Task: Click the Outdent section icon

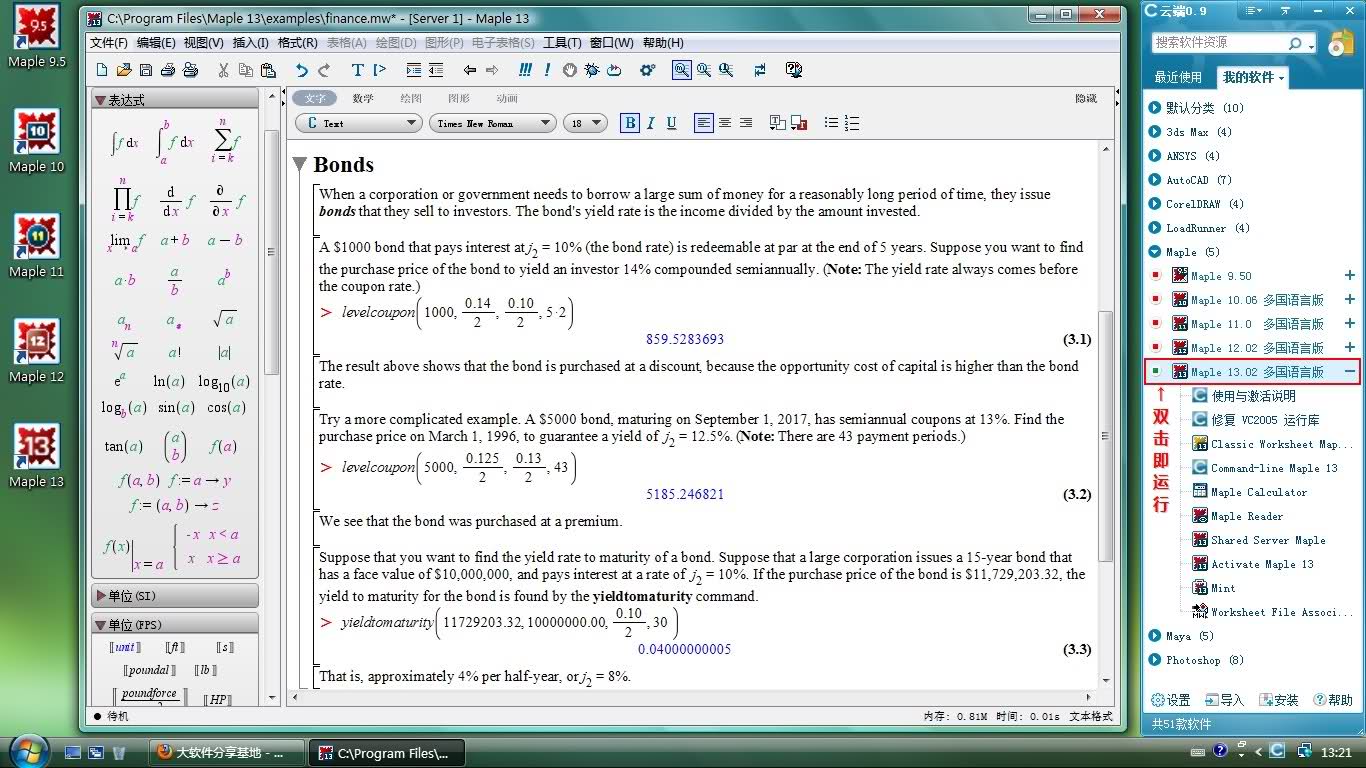Action: coord(436,70)
